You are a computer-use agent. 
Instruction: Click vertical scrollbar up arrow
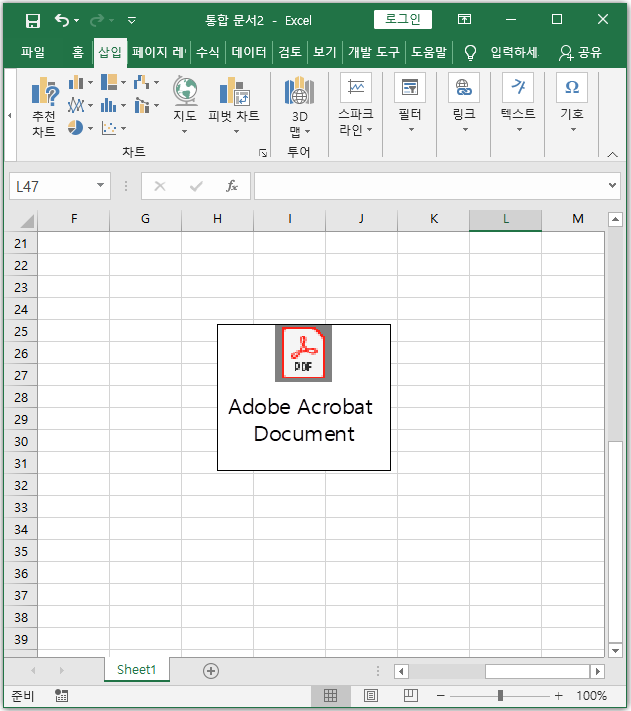[x=615, y=220]
